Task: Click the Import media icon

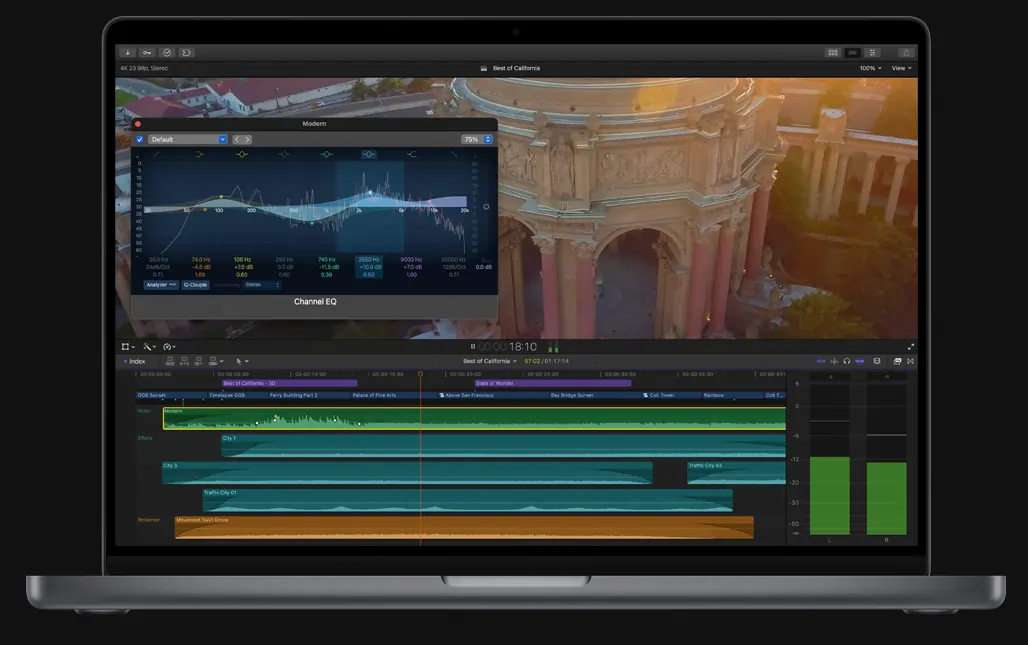Action: (x=125, y=51)
